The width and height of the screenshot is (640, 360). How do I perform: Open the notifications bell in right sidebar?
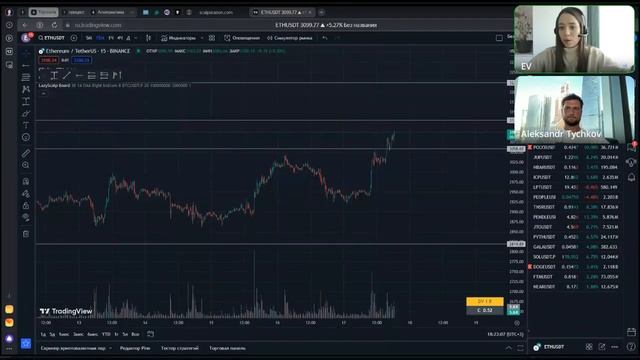click(631, 178)
